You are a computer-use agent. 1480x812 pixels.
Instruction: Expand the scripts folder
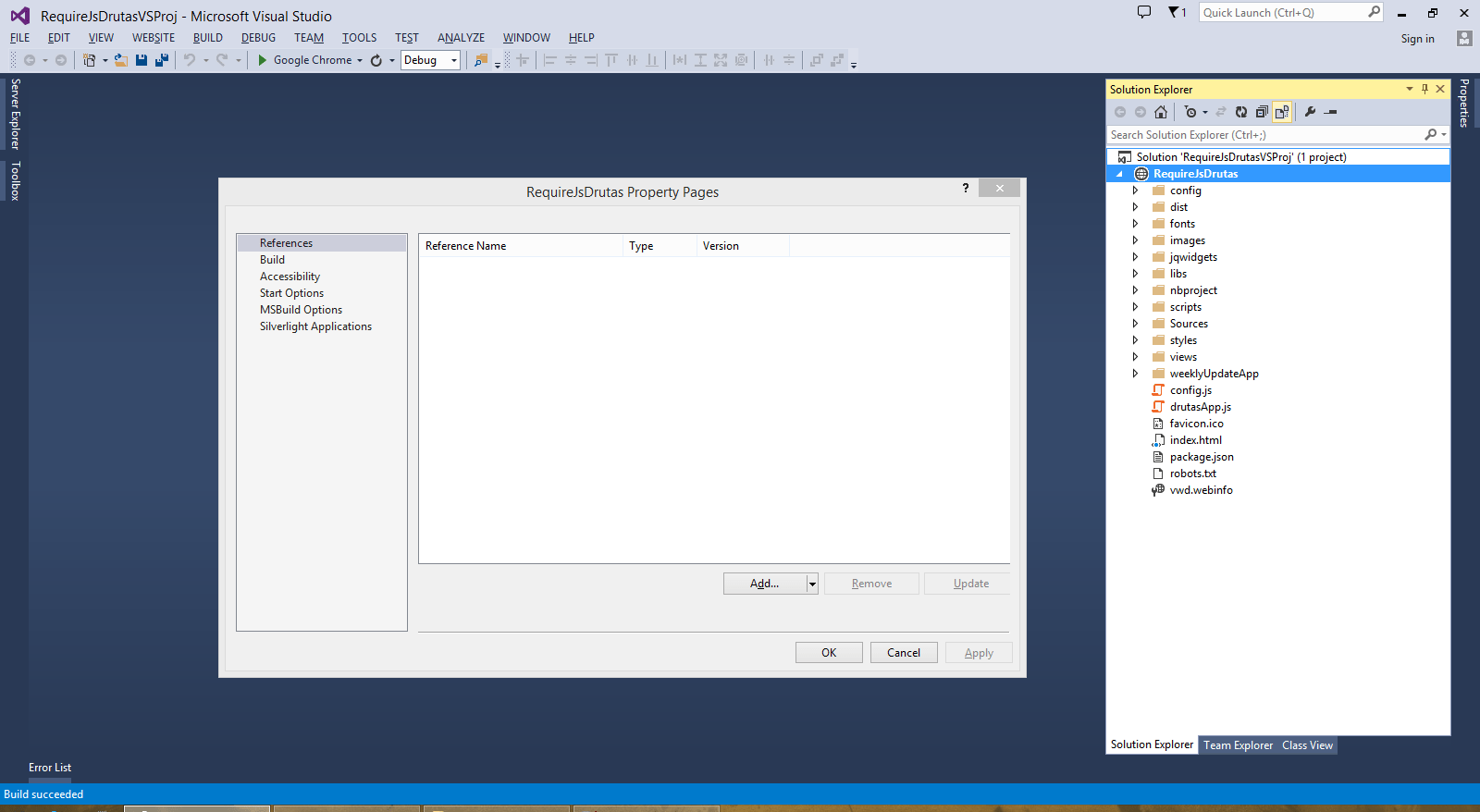tap(1135, 307)
